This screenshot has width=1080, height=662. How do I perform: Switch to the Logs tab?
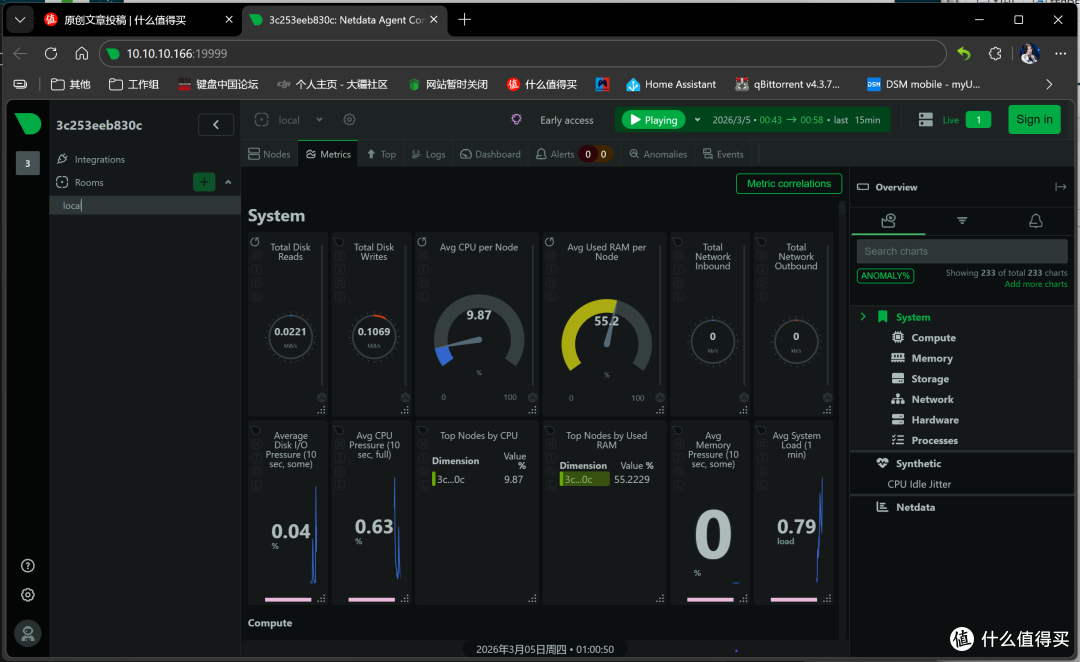click(x=428, y=154)
